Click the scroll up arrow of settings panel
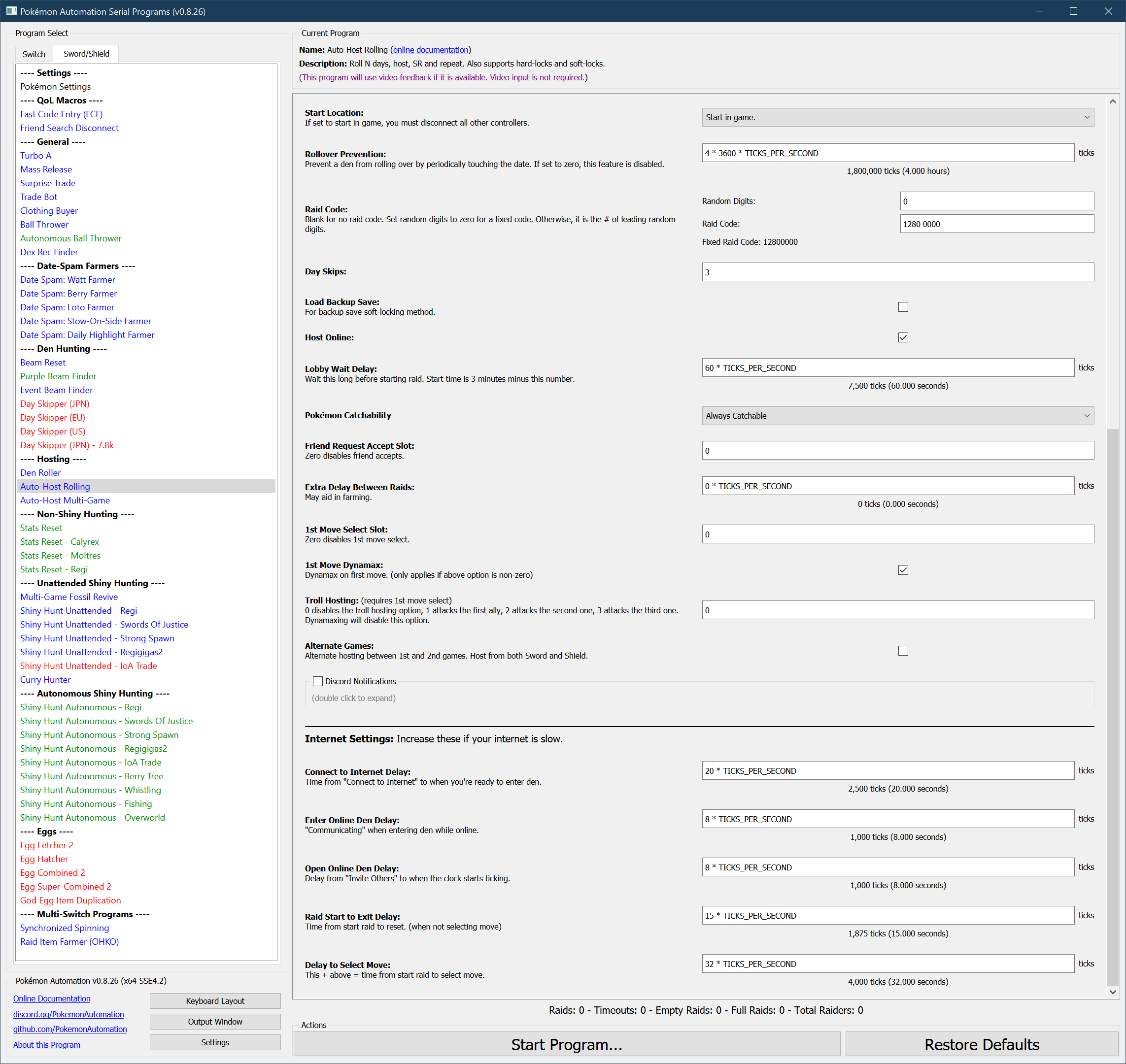The image size is (1126, 1064). 1112,101
